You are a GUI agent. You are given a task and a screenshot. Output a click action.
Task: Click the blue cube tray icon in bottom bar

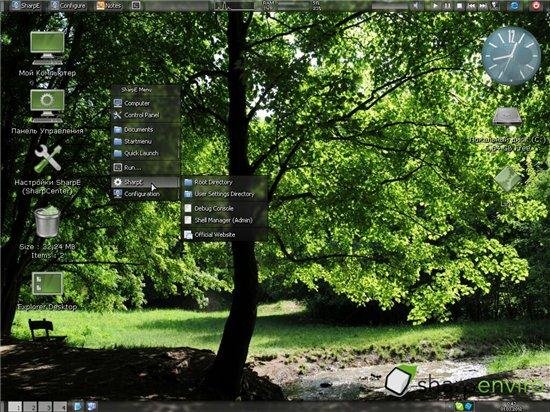pyautogui.click(x=469, y=407)
